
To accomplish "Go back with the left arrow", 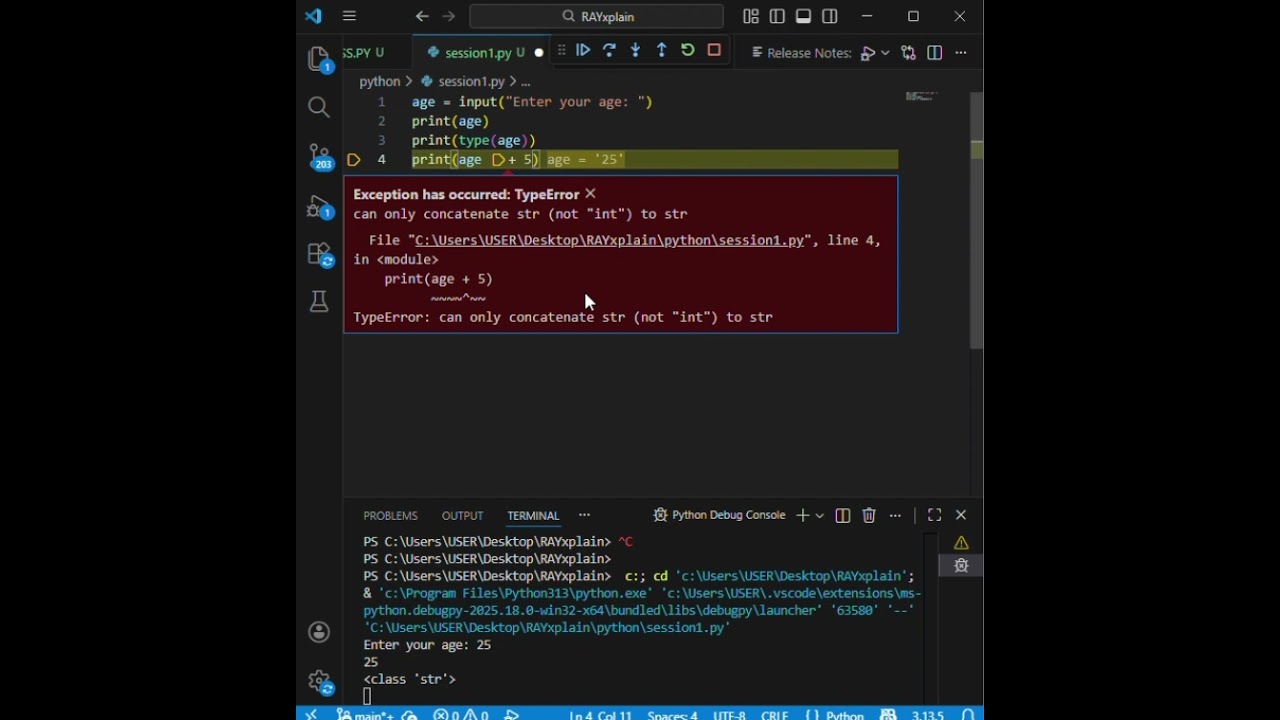I will coord(422,16).
